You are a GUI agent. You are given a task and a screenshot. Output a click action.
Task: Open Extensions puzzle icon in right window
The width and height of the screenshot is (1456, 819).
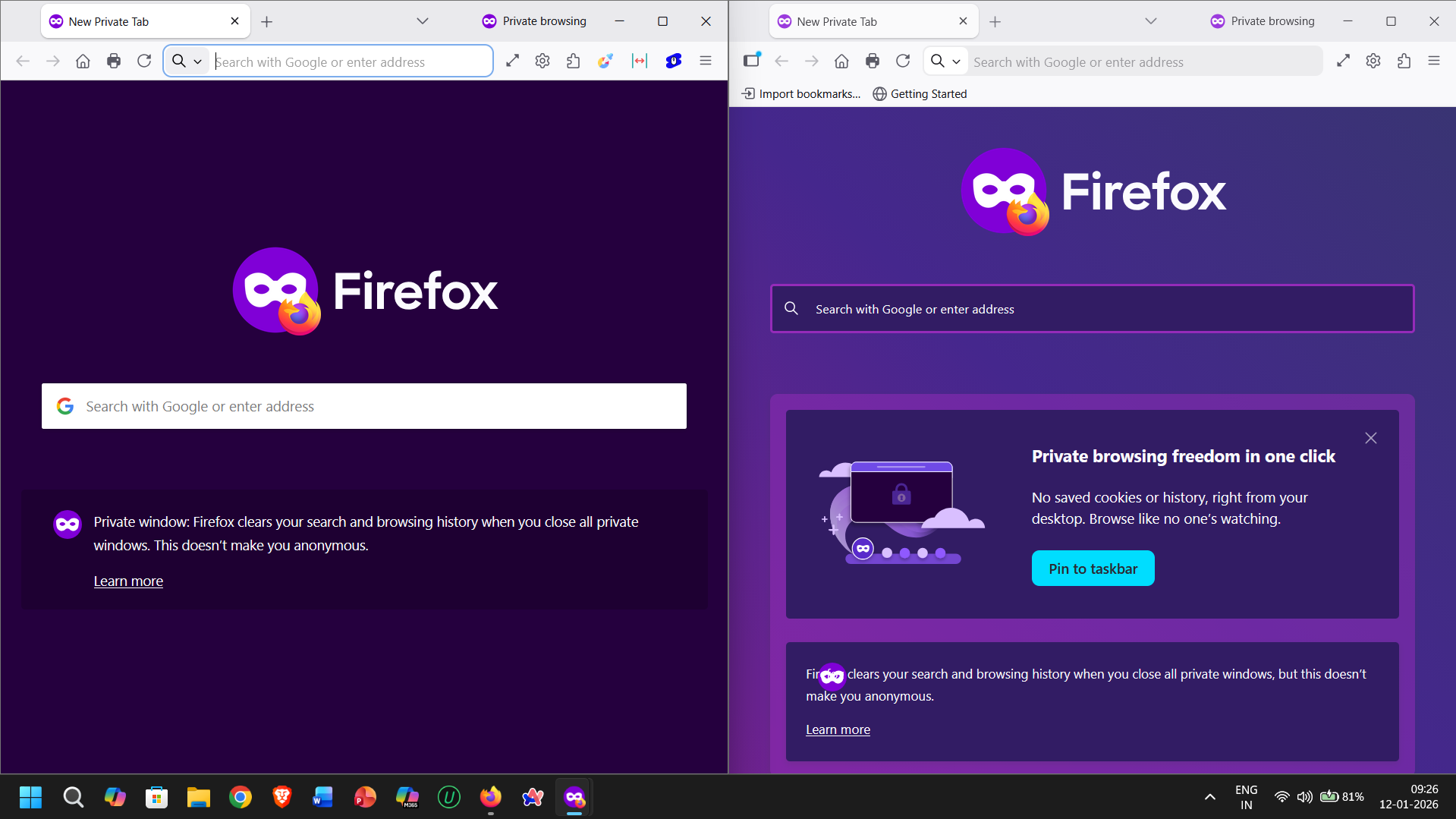point(1404,61)
